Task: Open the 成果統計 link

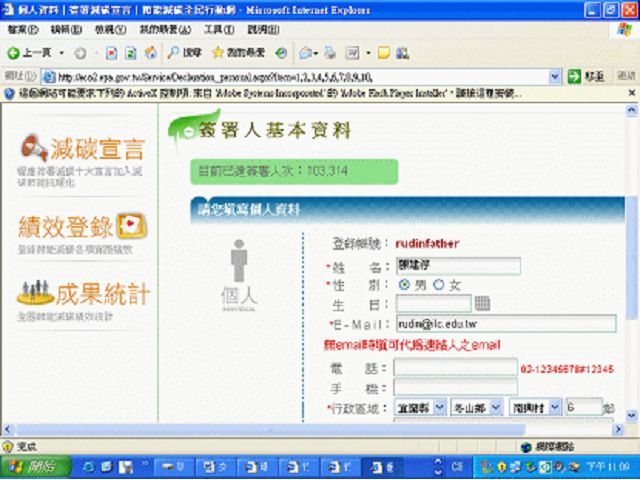Action: pos(84,293)
